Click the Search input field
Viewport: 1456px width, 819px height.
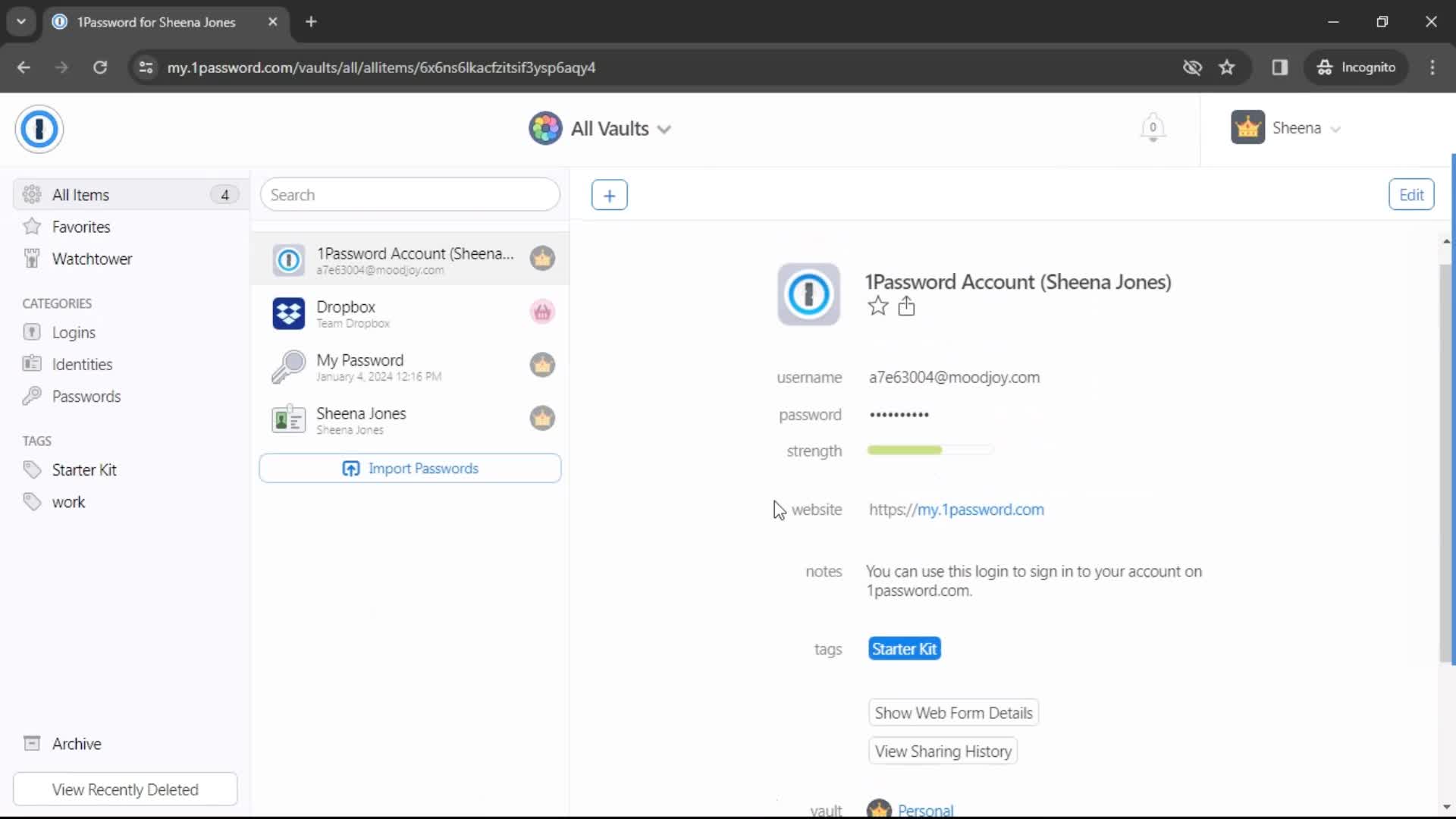(410, 195)
